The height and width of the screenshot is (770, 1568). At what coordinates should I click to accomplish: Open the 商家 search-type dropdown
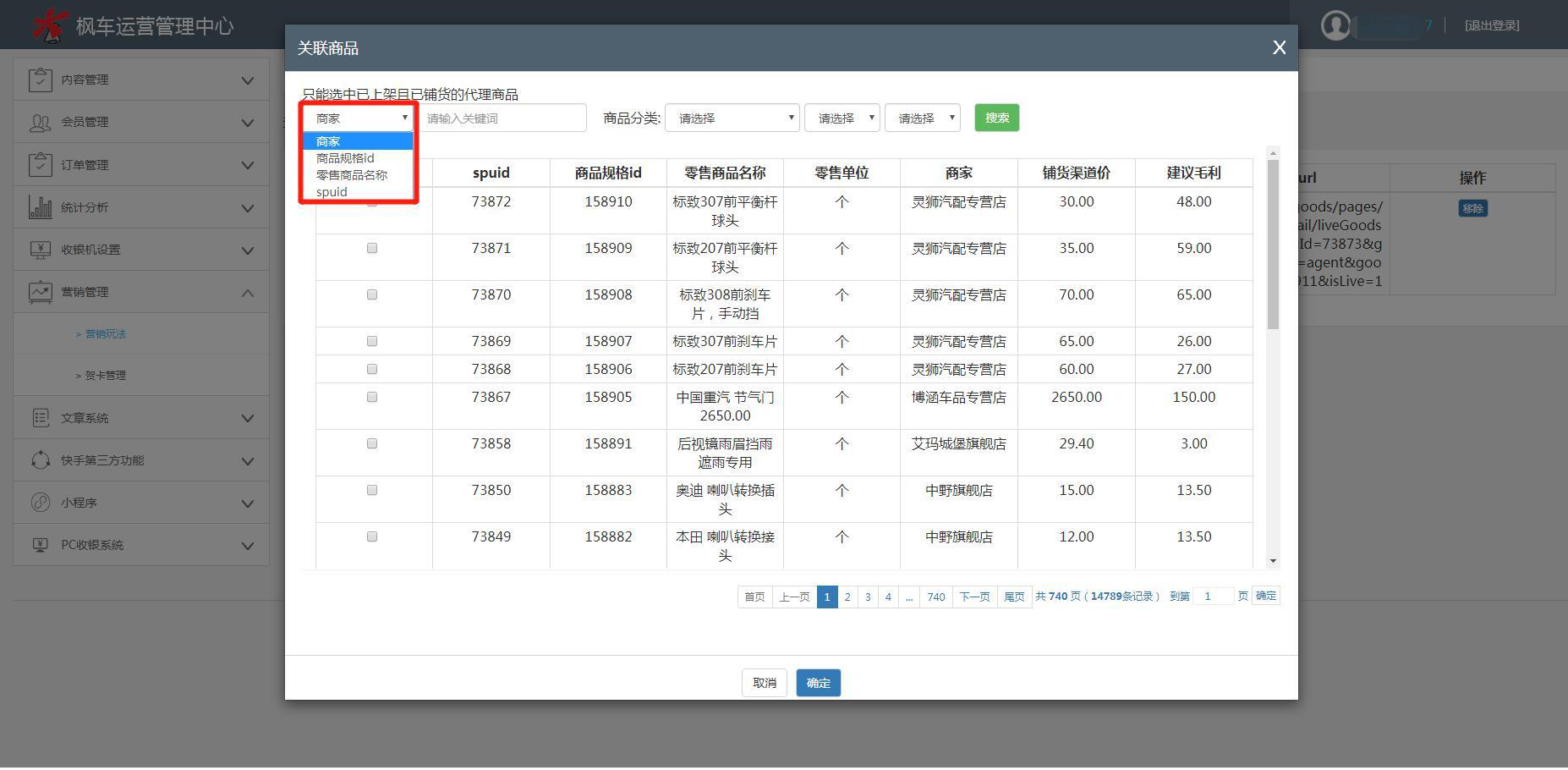click(x=359, y=118)
